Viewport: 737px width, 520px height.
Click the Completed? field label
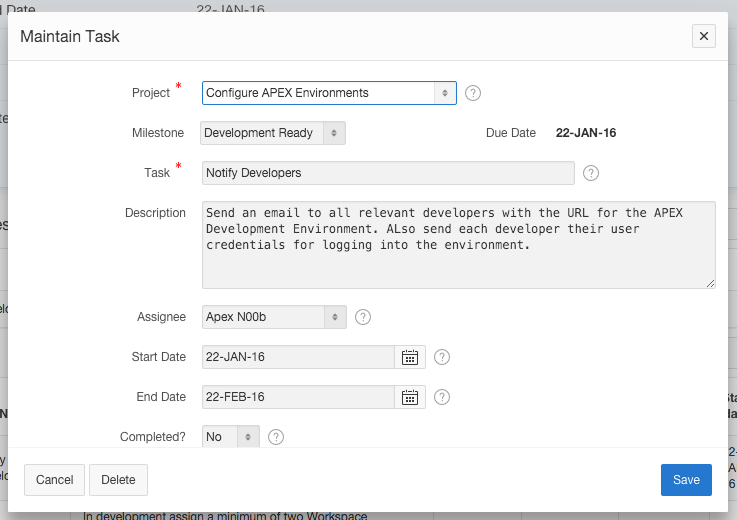(153, 437)
